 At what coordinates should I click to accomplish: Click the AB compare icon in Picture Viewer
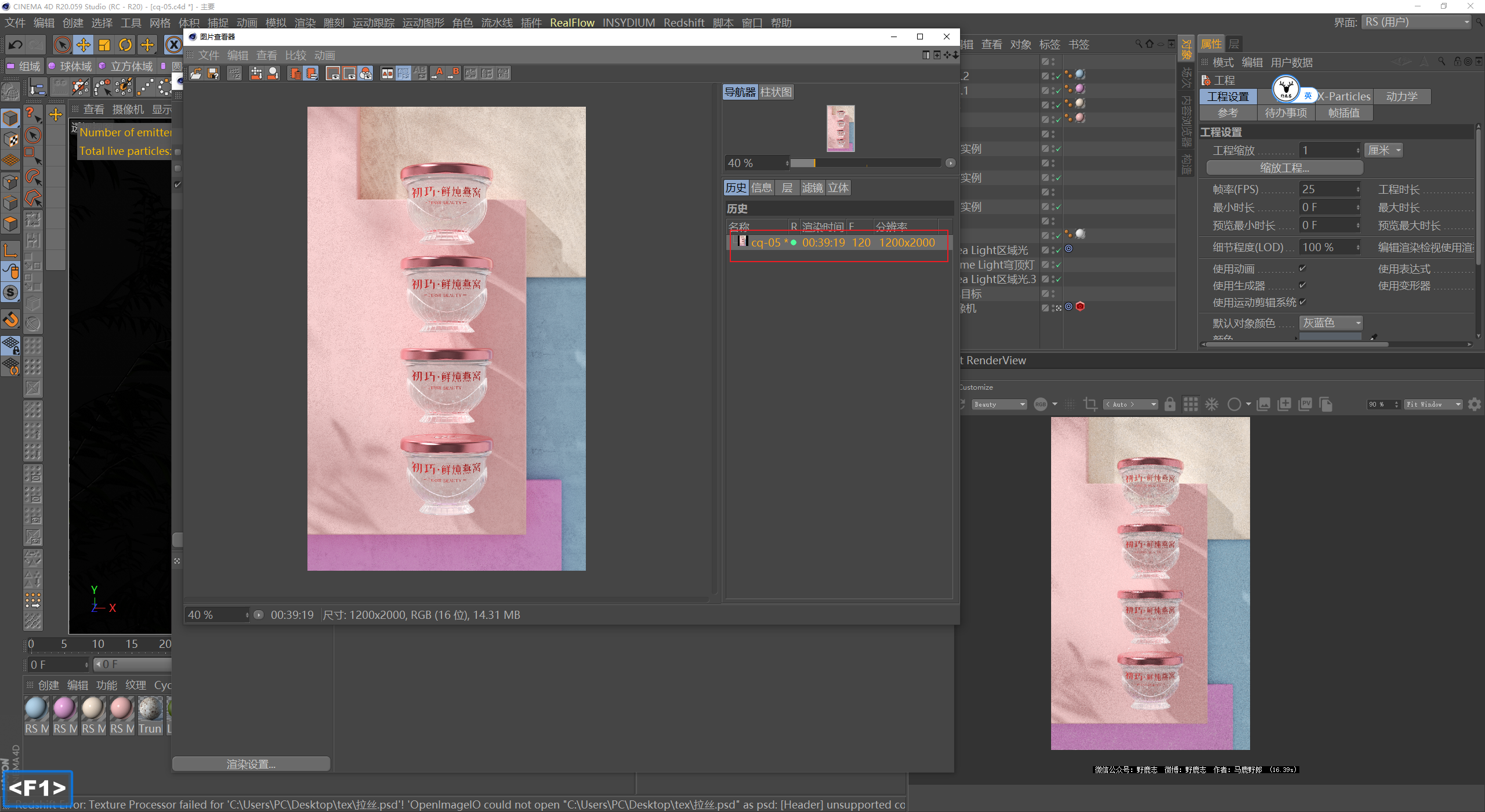(x=387, y=73)
